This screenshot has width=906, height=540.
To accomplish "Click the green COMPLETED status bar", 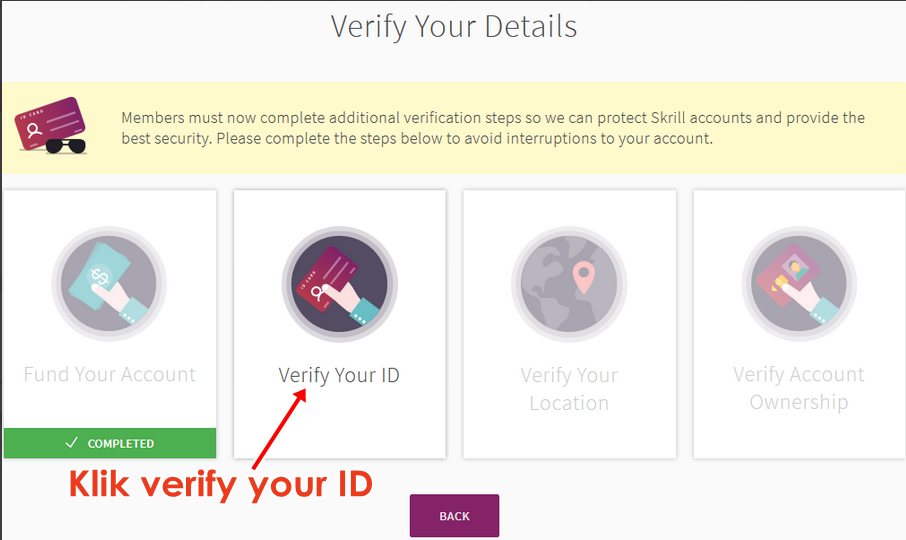I will tap(110, 443).
